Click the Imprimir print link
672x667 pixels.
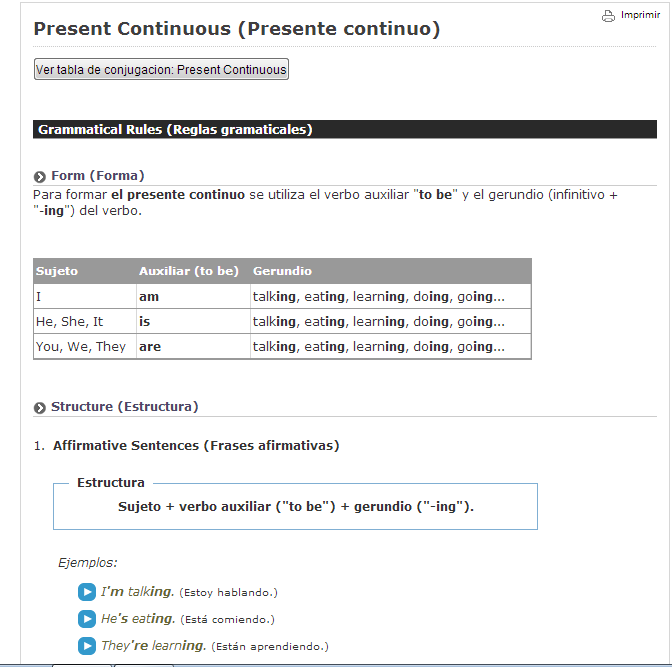tap(640, 15)
